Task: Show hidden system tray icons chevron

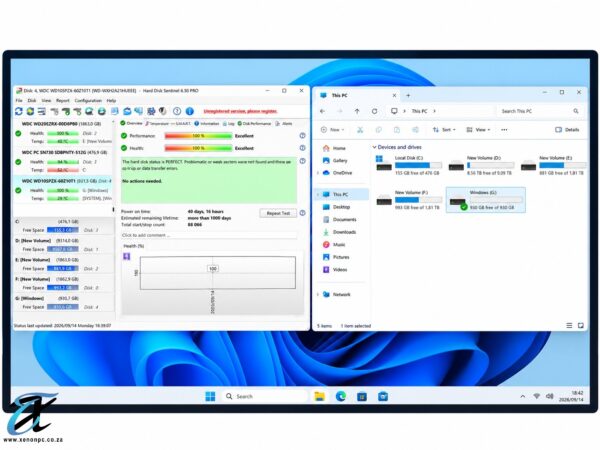Action: (x=523, y=396)
